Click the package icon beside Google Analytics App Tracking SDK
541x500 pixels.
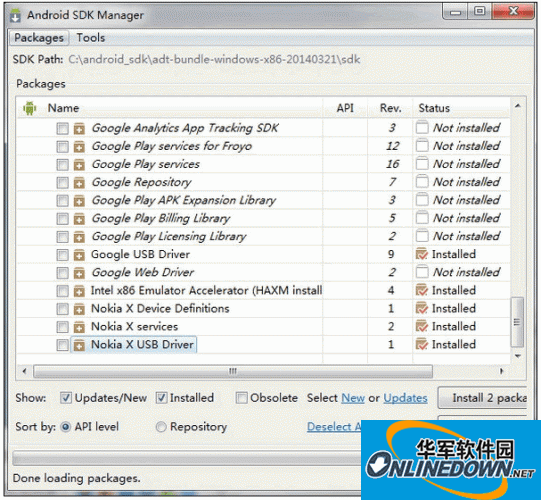pyautogui.click(x=79, y=128)
